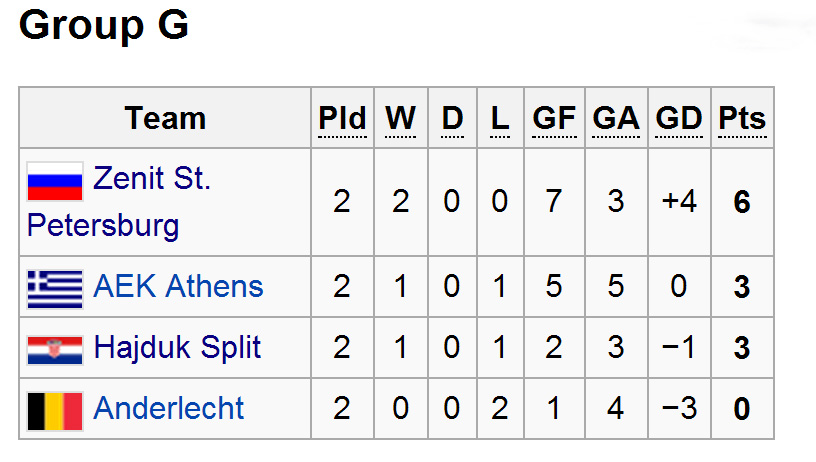Follow the Hajduk Split link
This screenshot has width=816, height=462.
(x=177, y=348)
